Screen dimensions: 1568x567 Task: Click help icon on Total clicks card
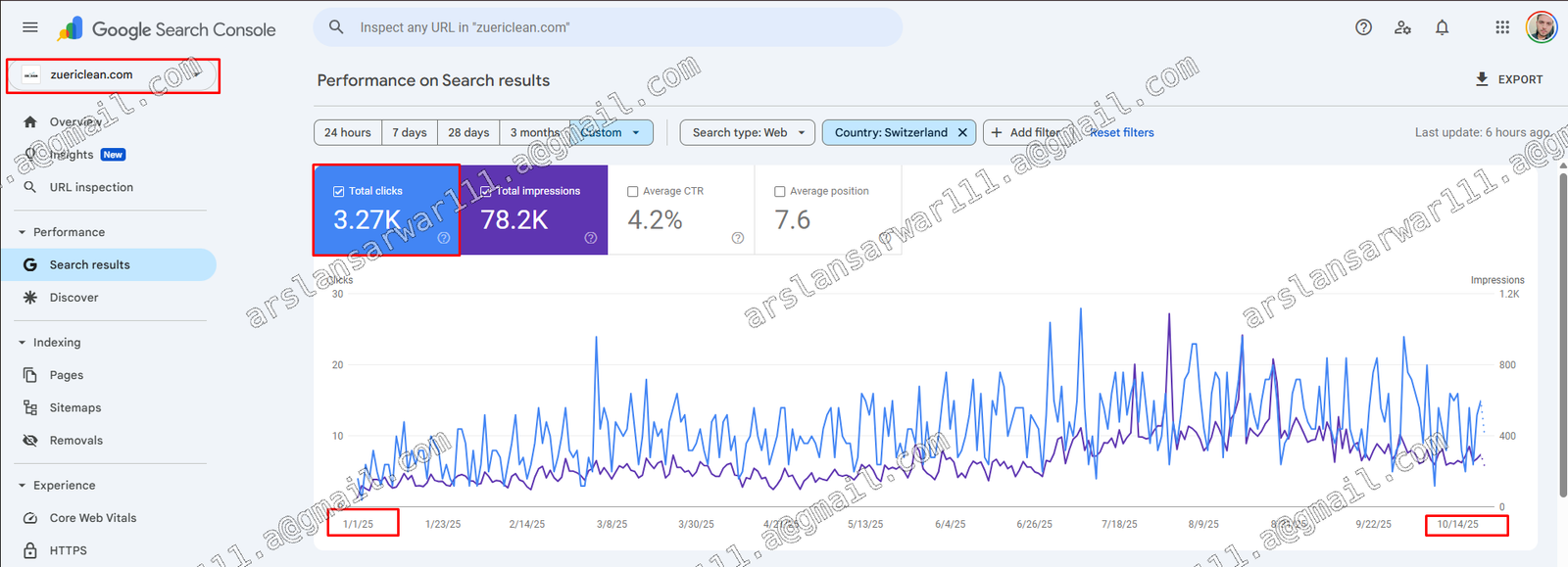point(444,238)
